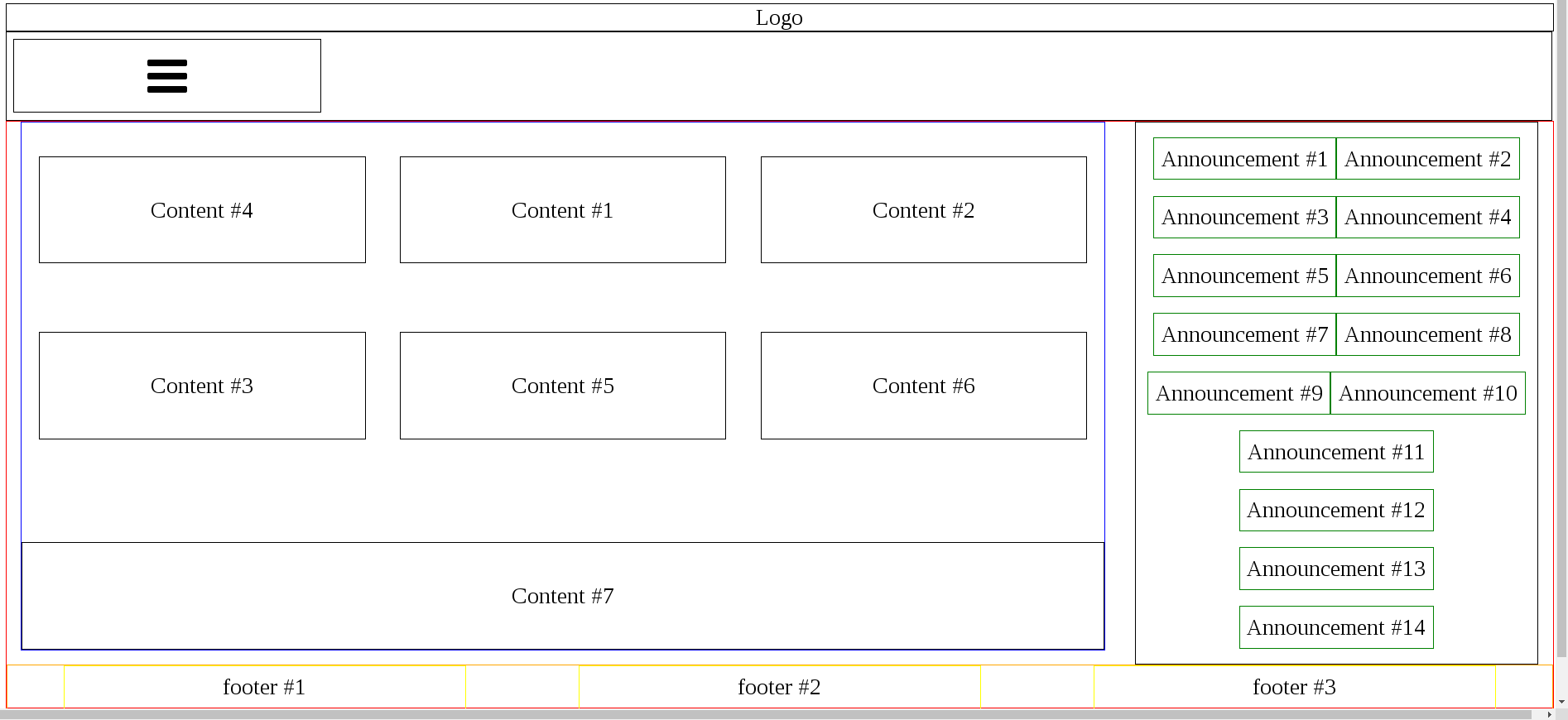Image resolution: width=1568 pixels, height=720 pixels.
Task: Select Announcement #4
Action: 1427,217
